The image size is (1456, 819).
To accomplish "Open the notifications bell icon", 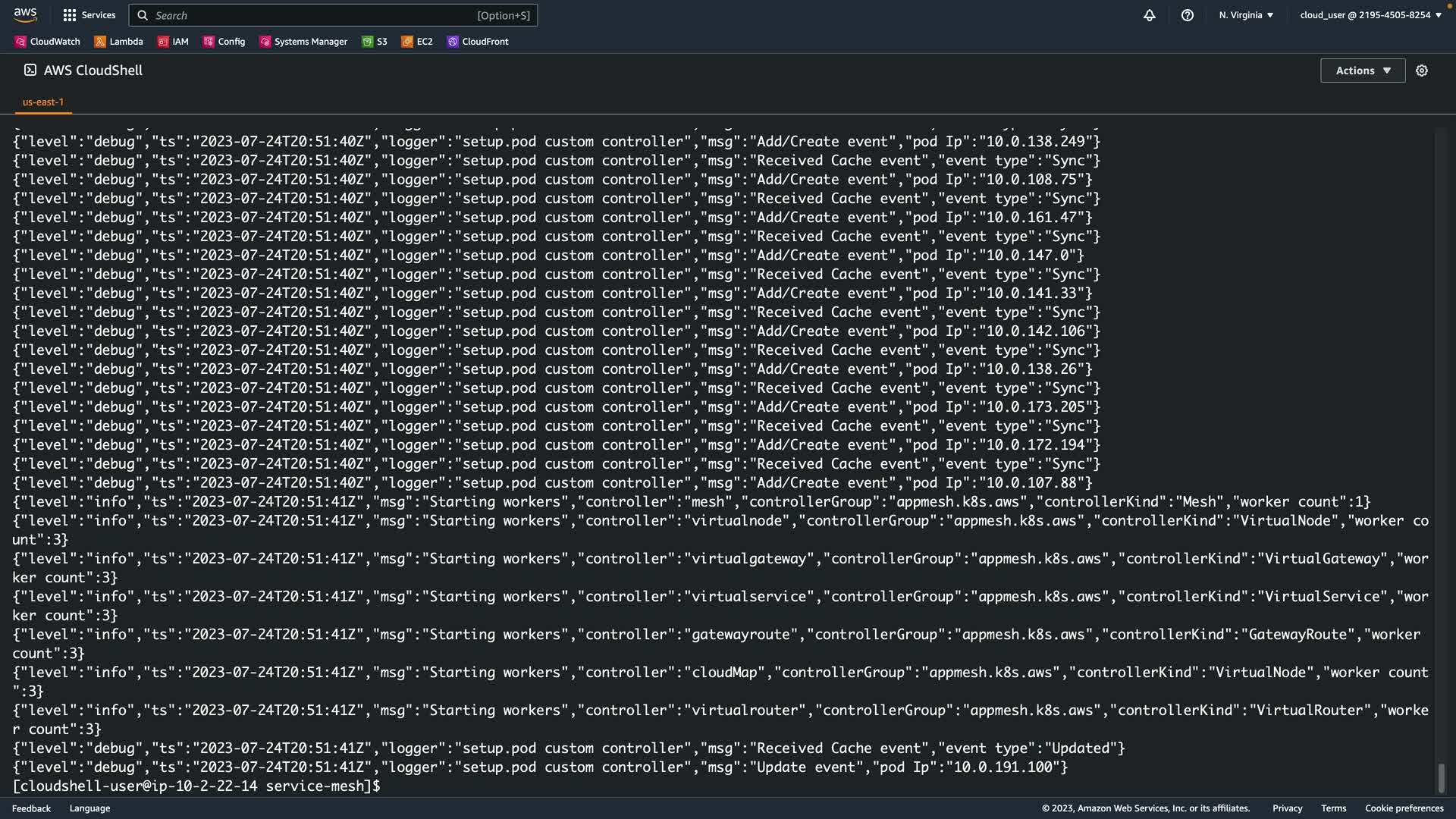I will point(1149,15).
